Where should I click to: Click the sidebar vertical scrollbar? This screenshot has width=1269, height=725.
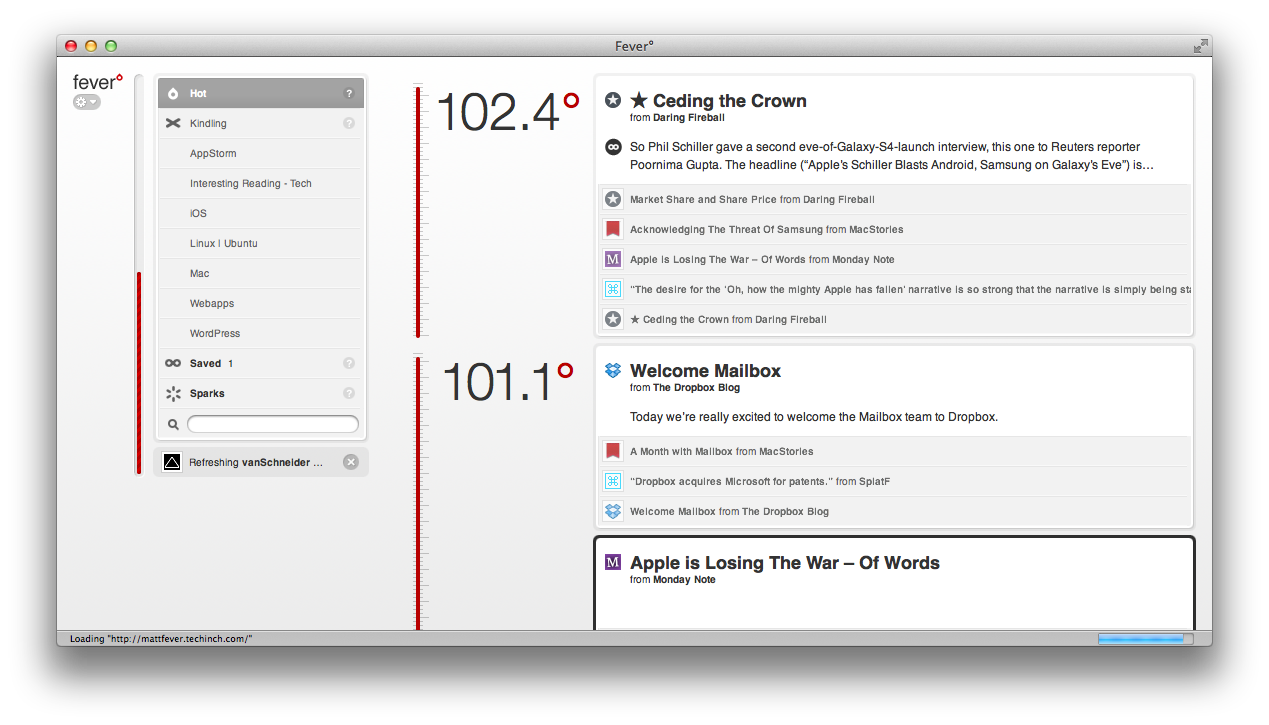click(x=139, y=274)
